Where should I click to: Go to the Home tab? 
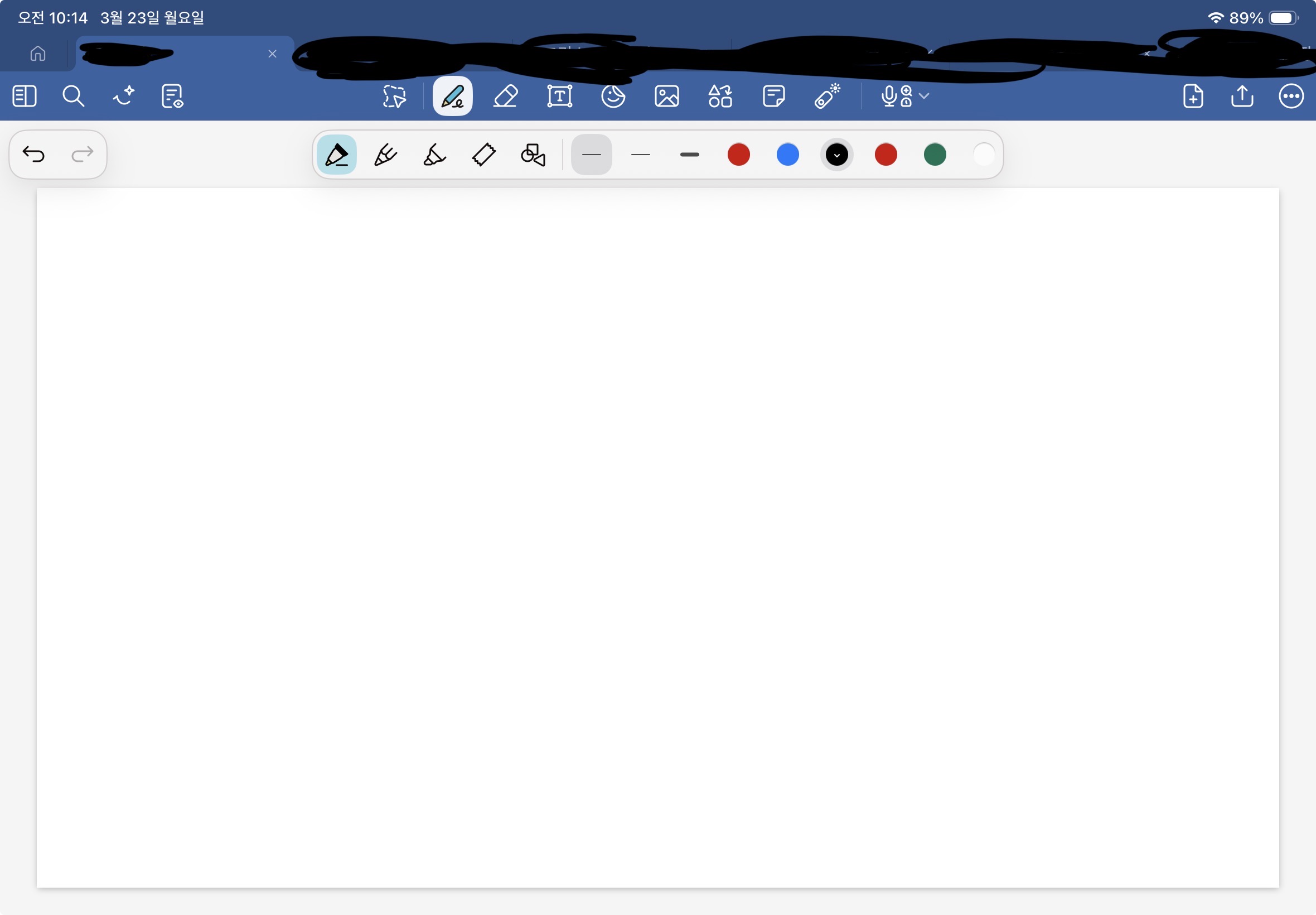(38, 54)
